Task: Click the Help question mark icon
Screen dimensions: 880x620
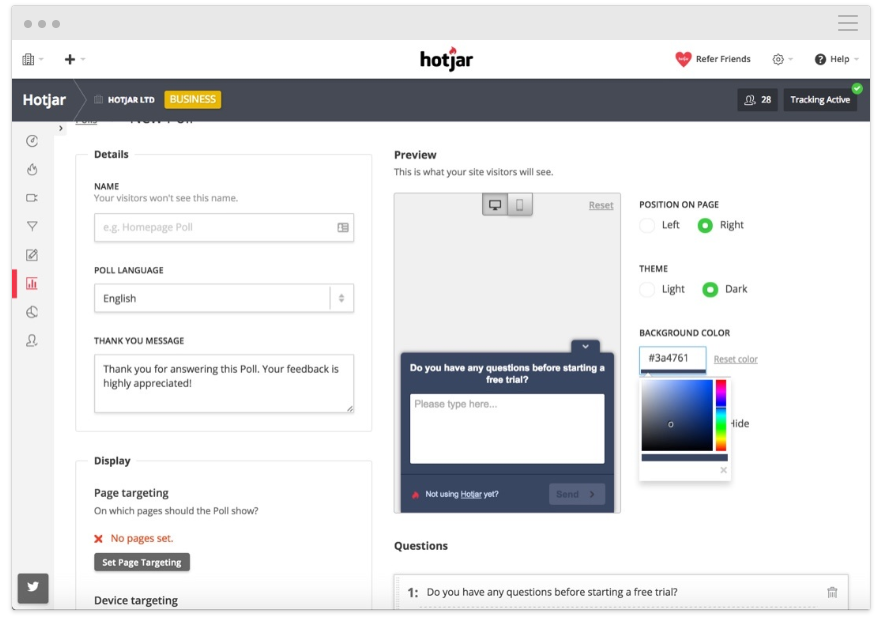Action: (820, 59)
